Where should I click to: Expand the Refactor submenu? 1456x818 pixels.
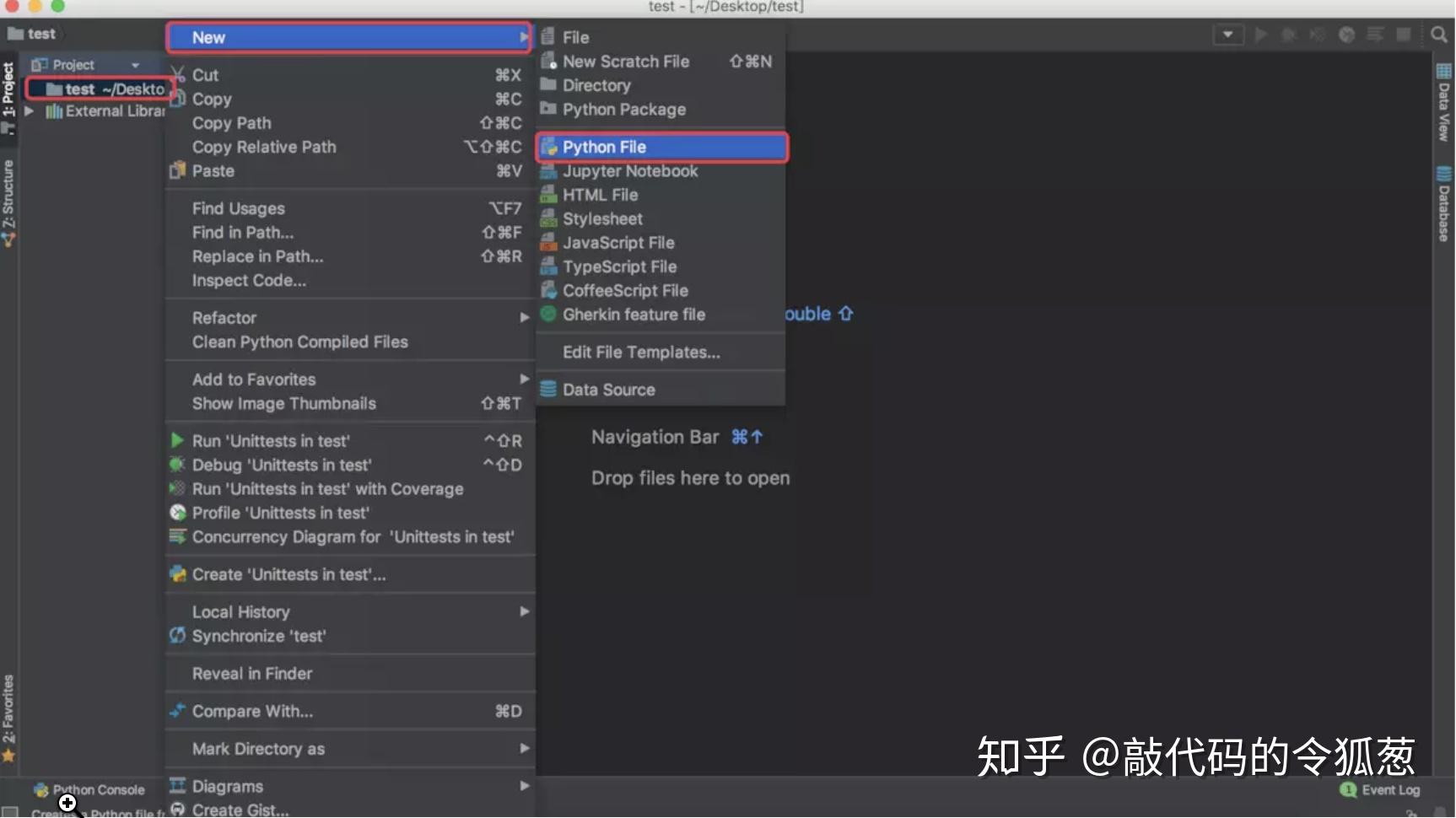(224, 318)
